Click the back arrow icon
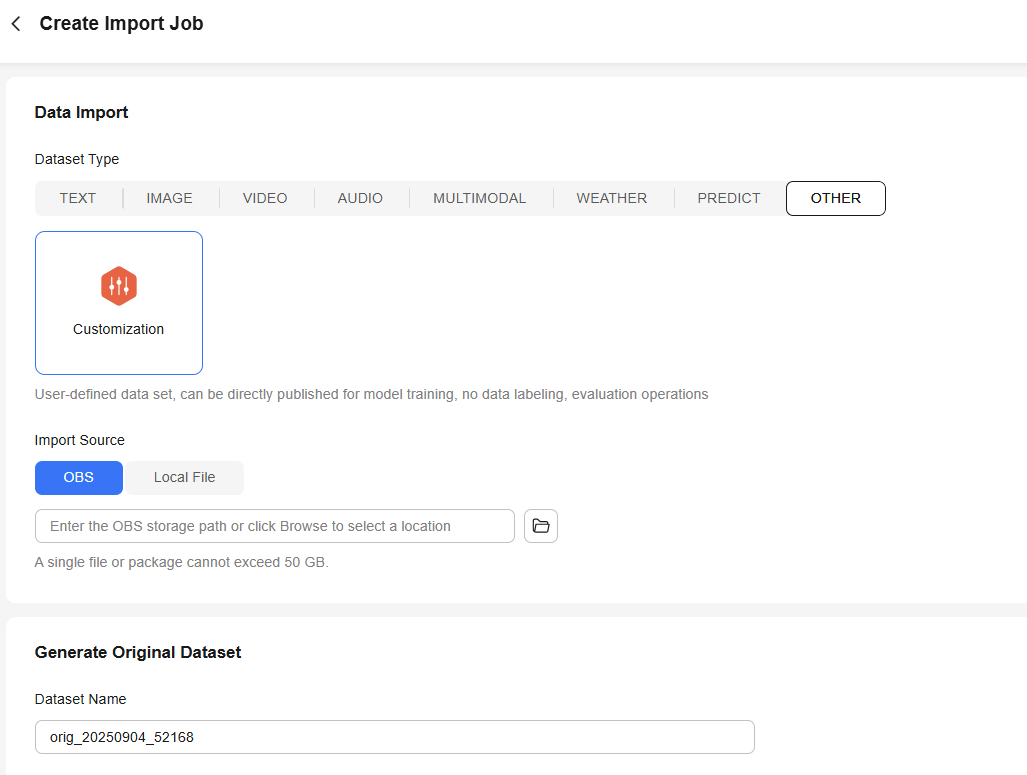 coord(16,24)
